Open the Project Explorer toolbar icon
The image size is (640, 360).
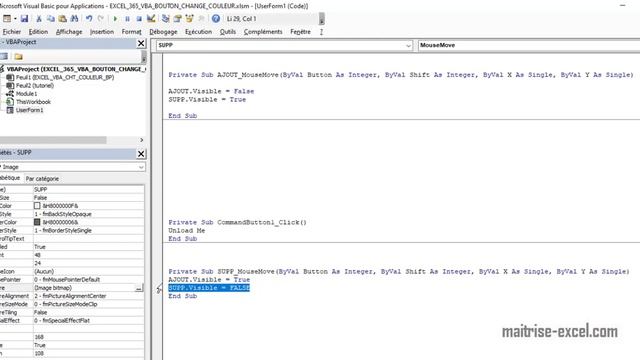165,19
